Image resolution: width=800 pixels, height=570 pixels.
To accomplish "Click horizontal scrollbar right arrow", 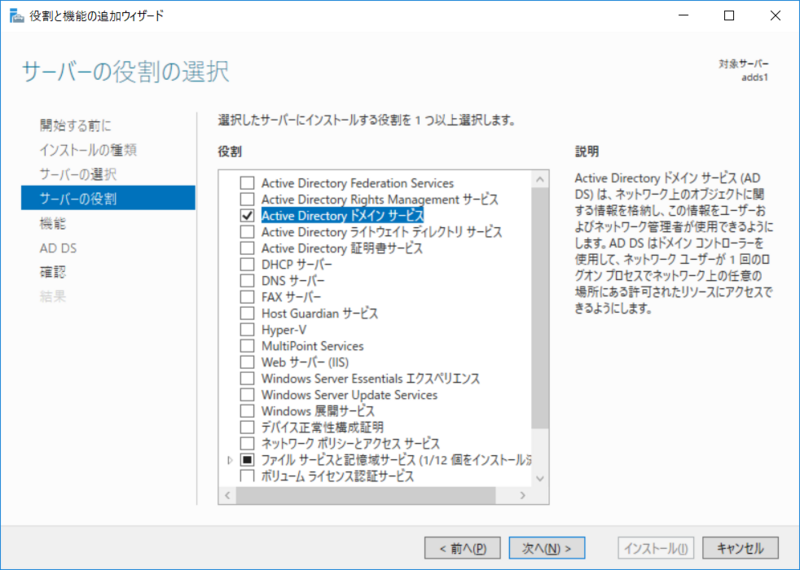I will [522, 495].
